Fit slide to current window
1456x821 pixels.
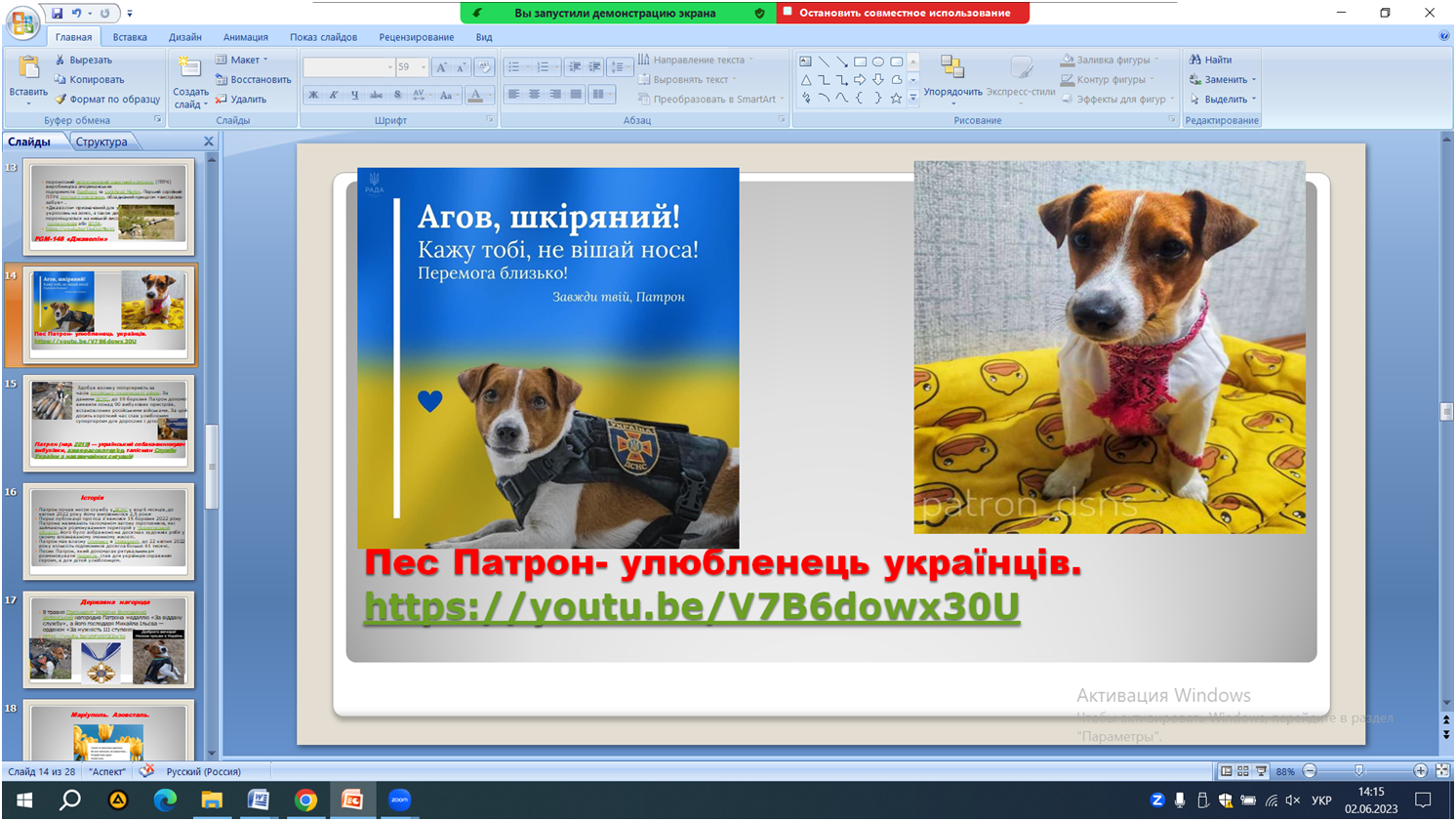[1442, 771]
